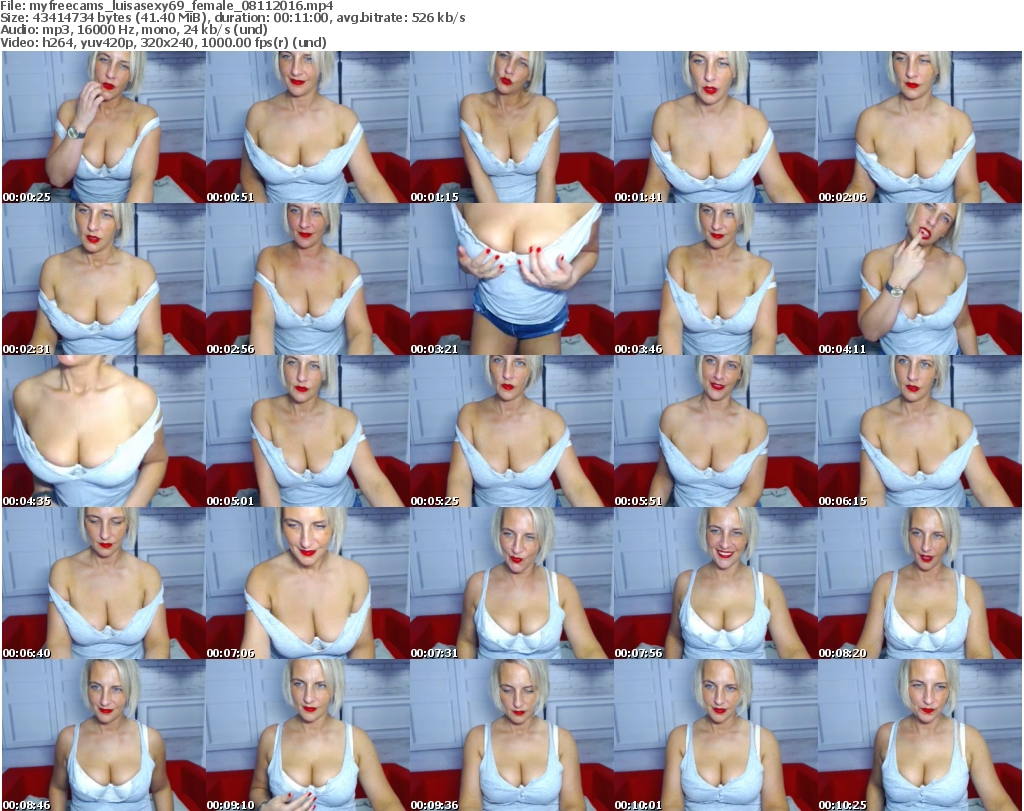Select the thumbnail stamped 00:10:01
This screenshot has width=1024, height=811.
(x=716, y=735)
